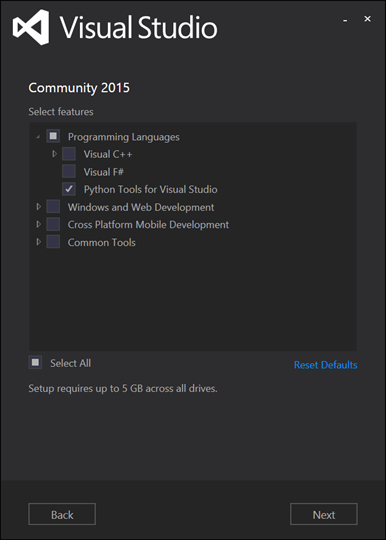Select the Visual C++ label
The width and height of the screenshot is (386, 540).
tap(108, 154)
